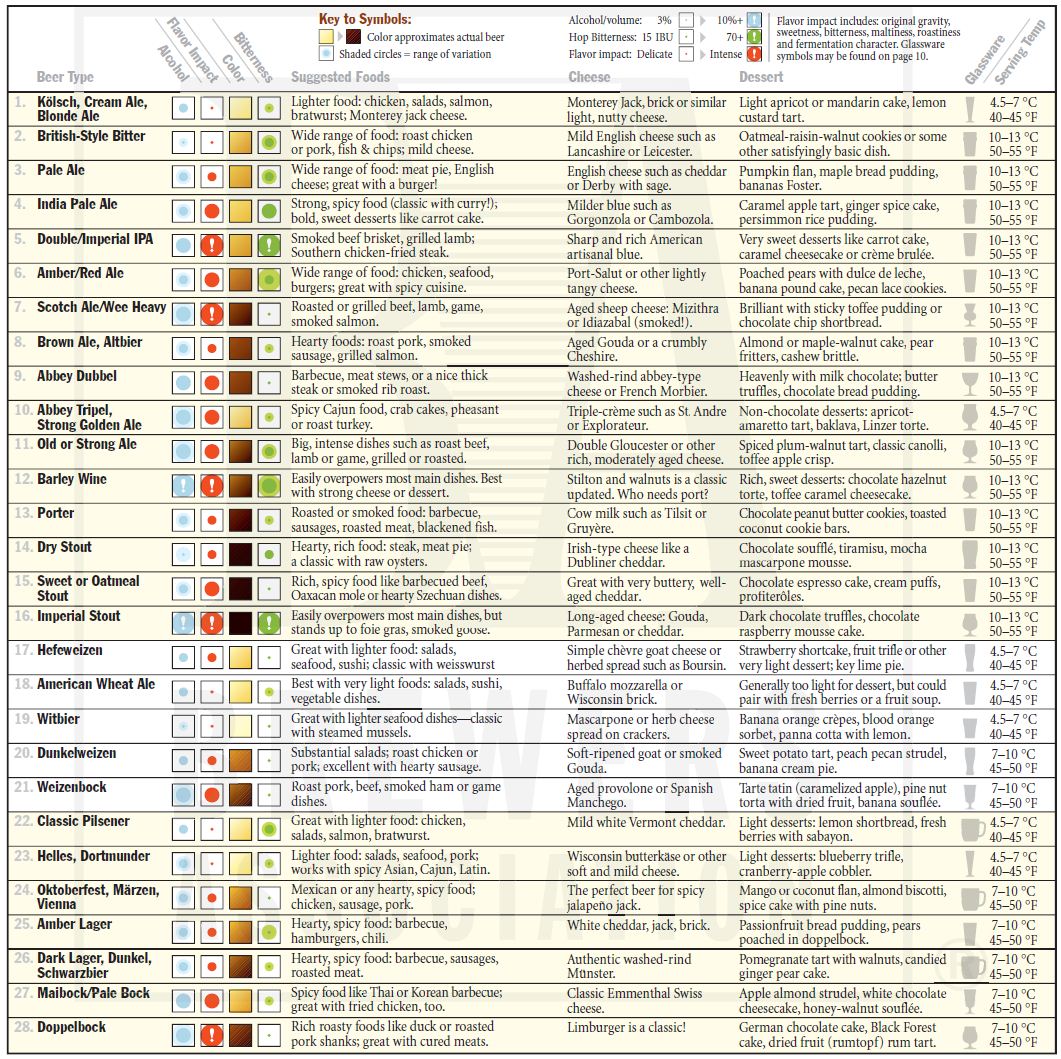1061x1059 pixels.
Task: Click the "Dessert" column header
Action: point(761,76)
